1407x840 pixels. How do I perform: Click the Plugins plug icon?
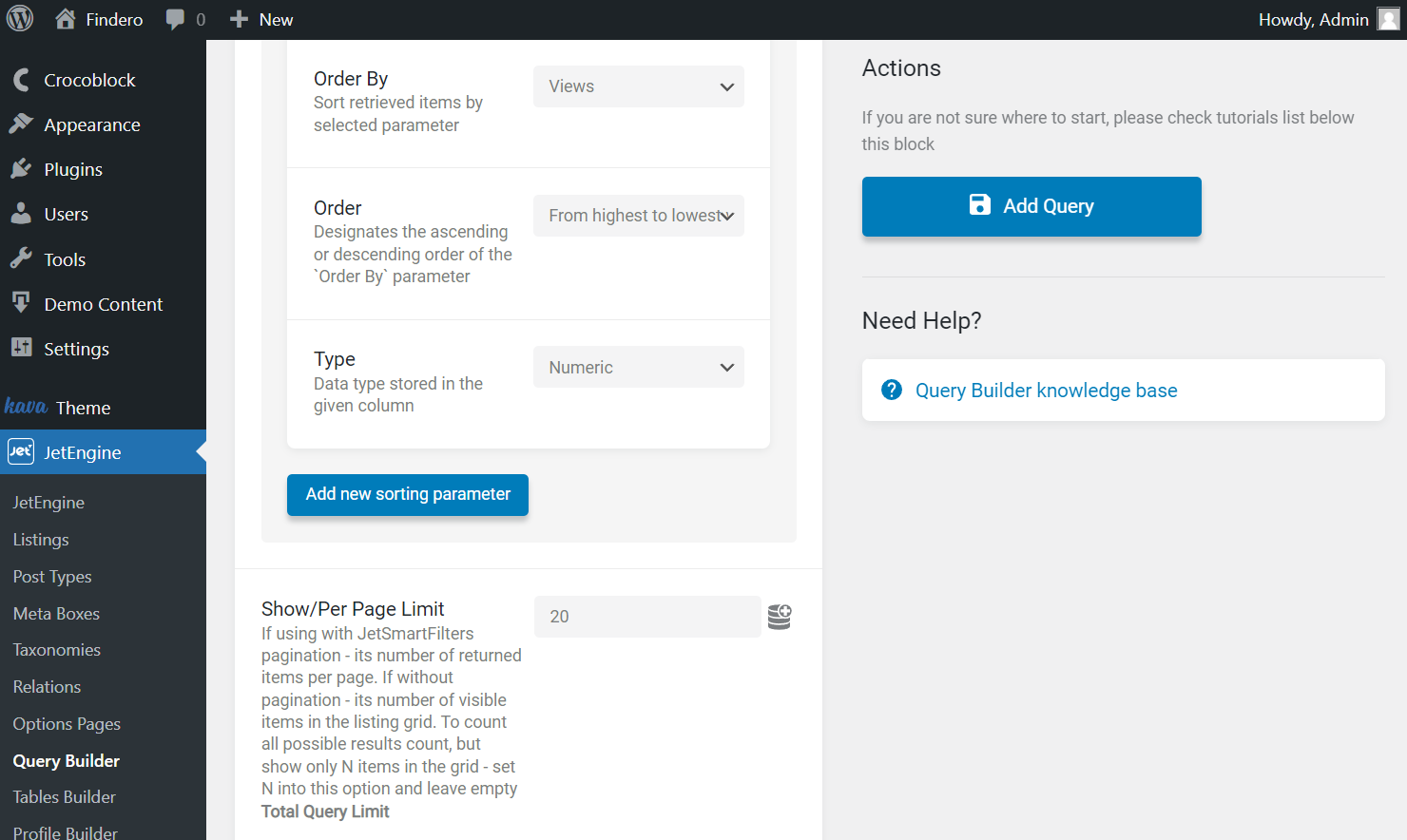point(21,169)
